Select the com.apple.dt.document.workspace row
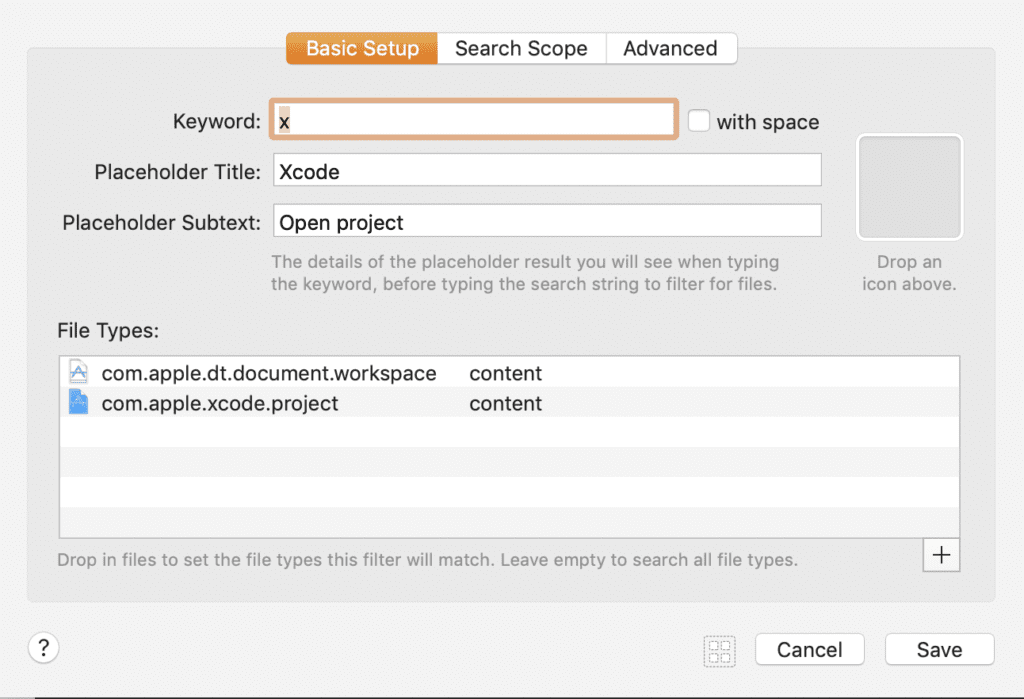1024x699 pixels. click(x=269, y=373)
